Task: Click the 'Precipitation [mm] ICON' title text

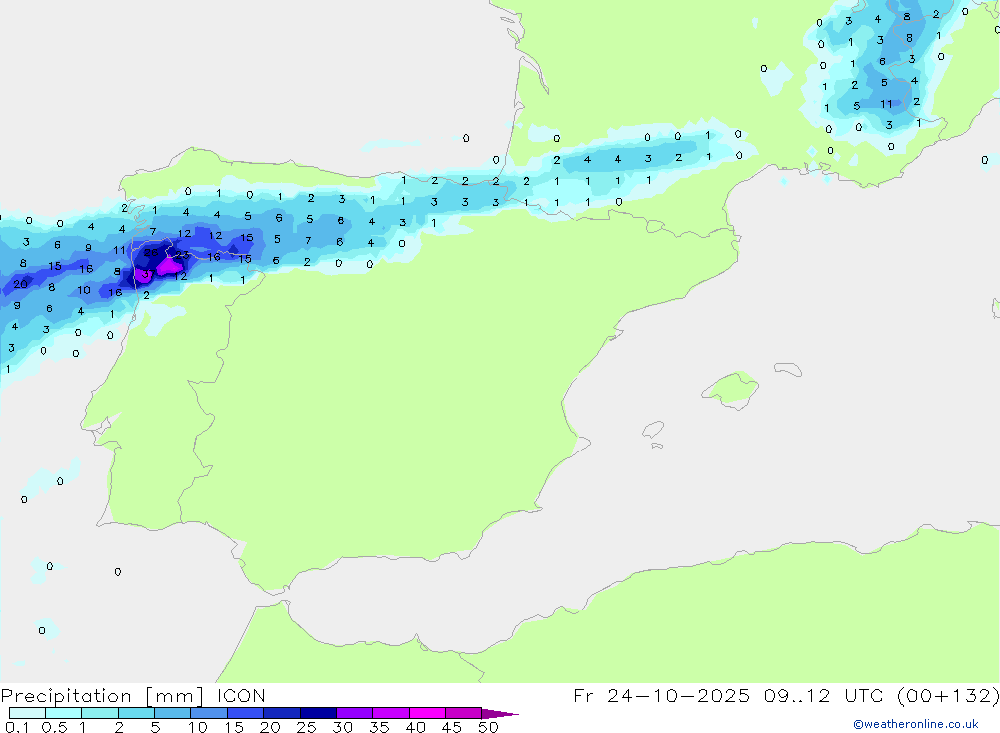Action: click(x=133, y=696)
